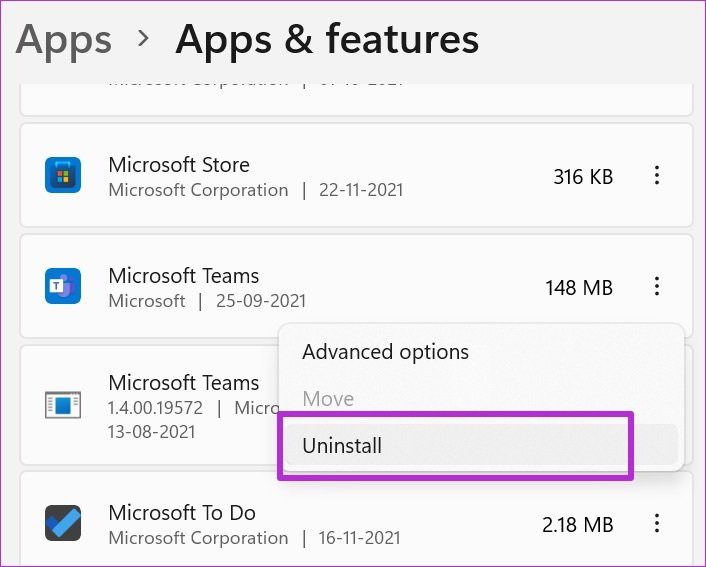This screenshot has width=706, height=567.
Task: Click the Apps & features heading
Action: [327, 39]
